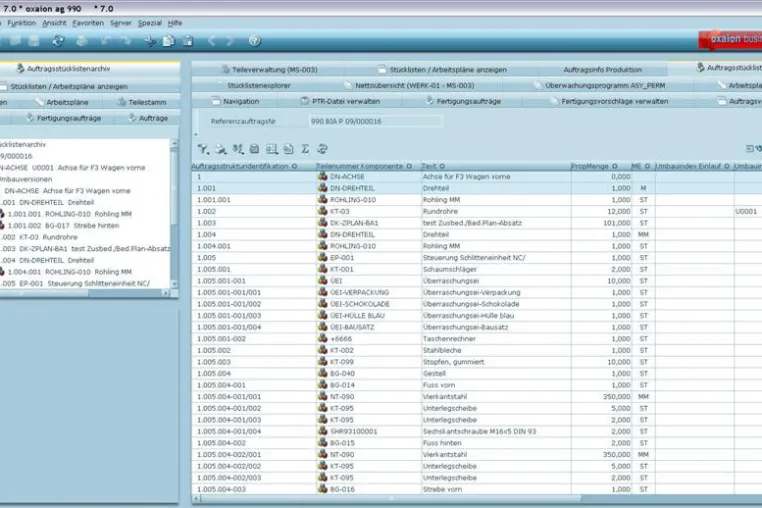Open the Server menu
The width and height of the screenshot is (762, 508).
pos(121,23)
